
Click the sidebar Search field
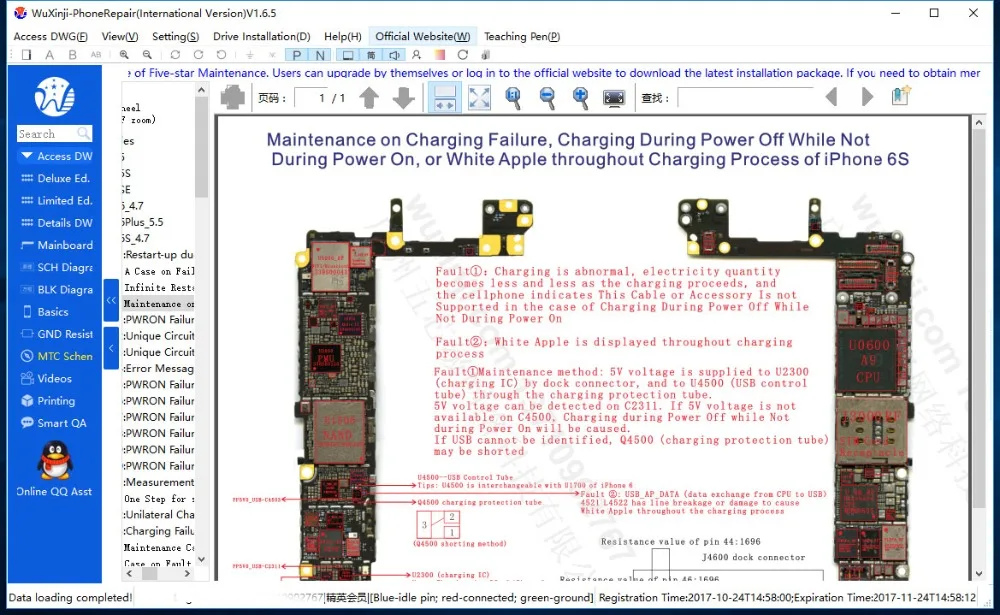pyautogui.click(x=54, y=133)
